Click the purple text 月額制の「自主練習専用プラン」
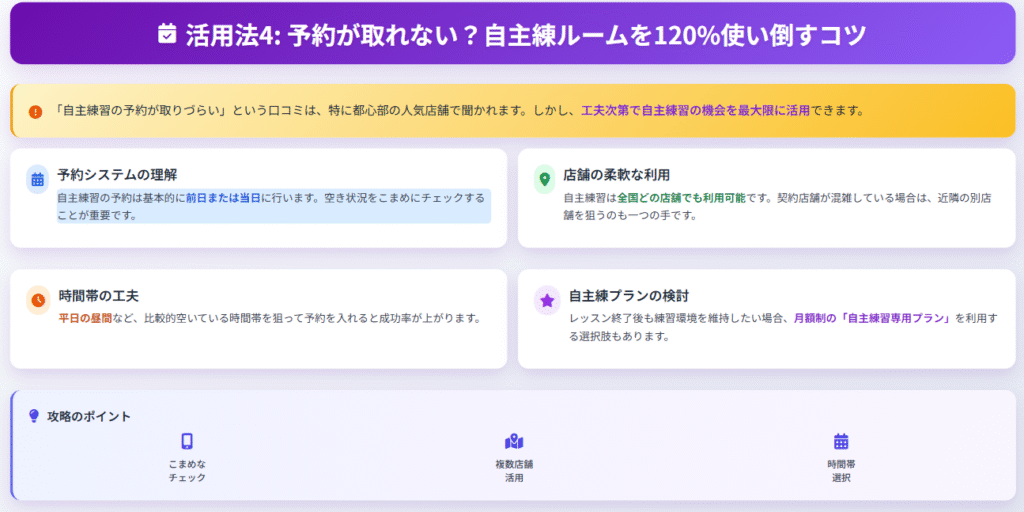Image resolution: width=1024 pixels, height=512 pixels. coord(874,319)
